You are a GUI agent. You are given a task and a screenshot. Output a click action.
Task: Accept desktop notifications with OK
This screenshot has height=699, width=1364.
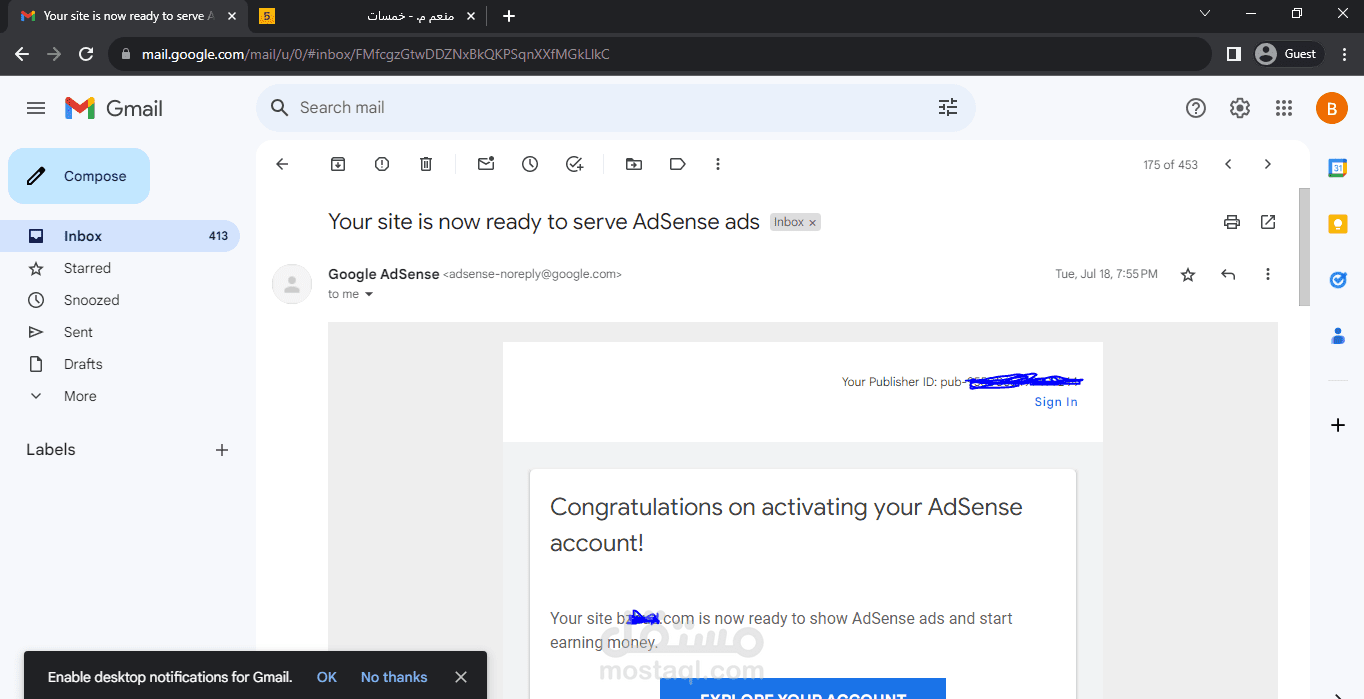tap(327, 677)
